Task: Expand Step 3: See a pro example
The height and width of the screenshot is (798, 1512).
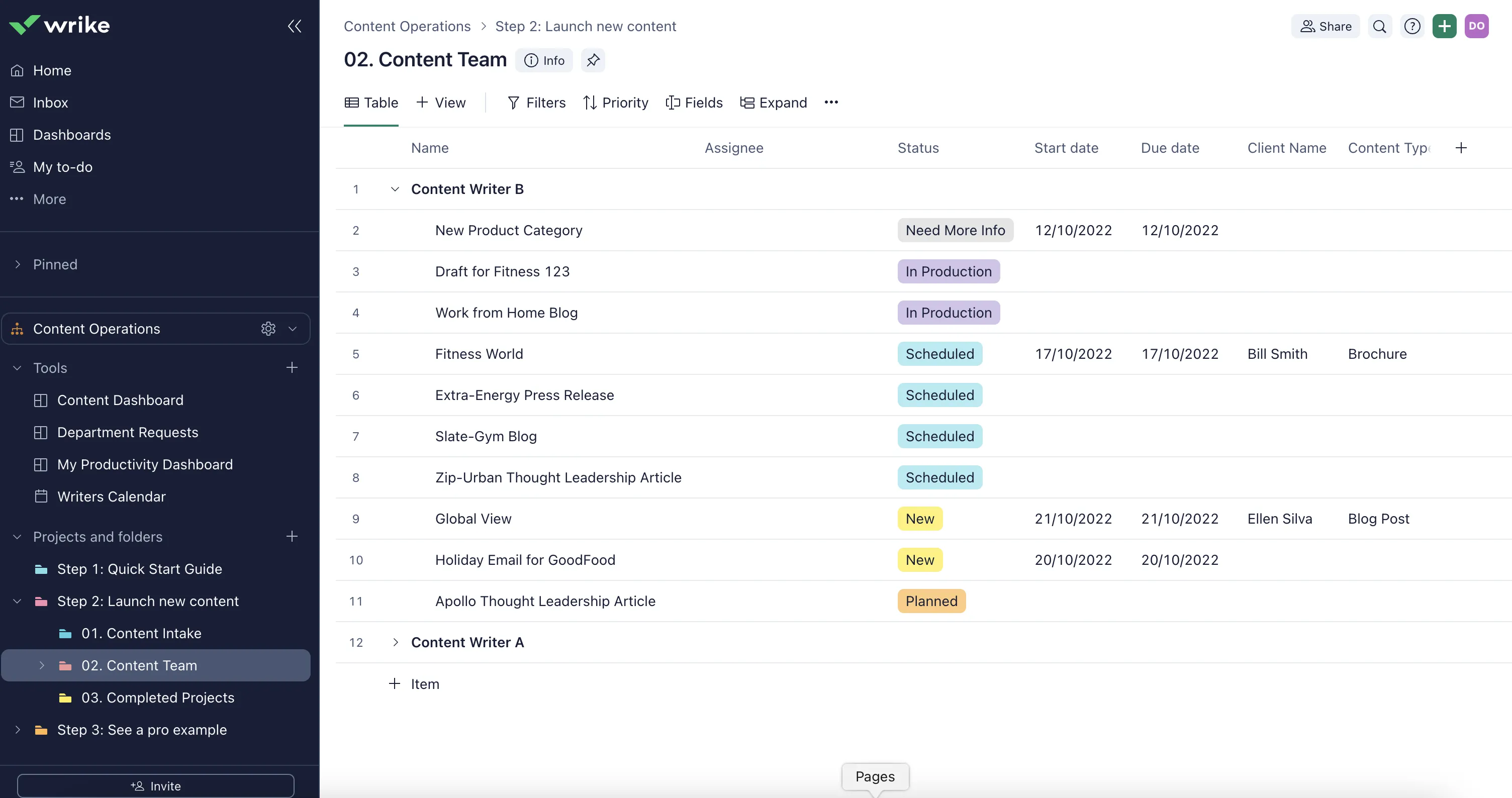Action: 18,730
